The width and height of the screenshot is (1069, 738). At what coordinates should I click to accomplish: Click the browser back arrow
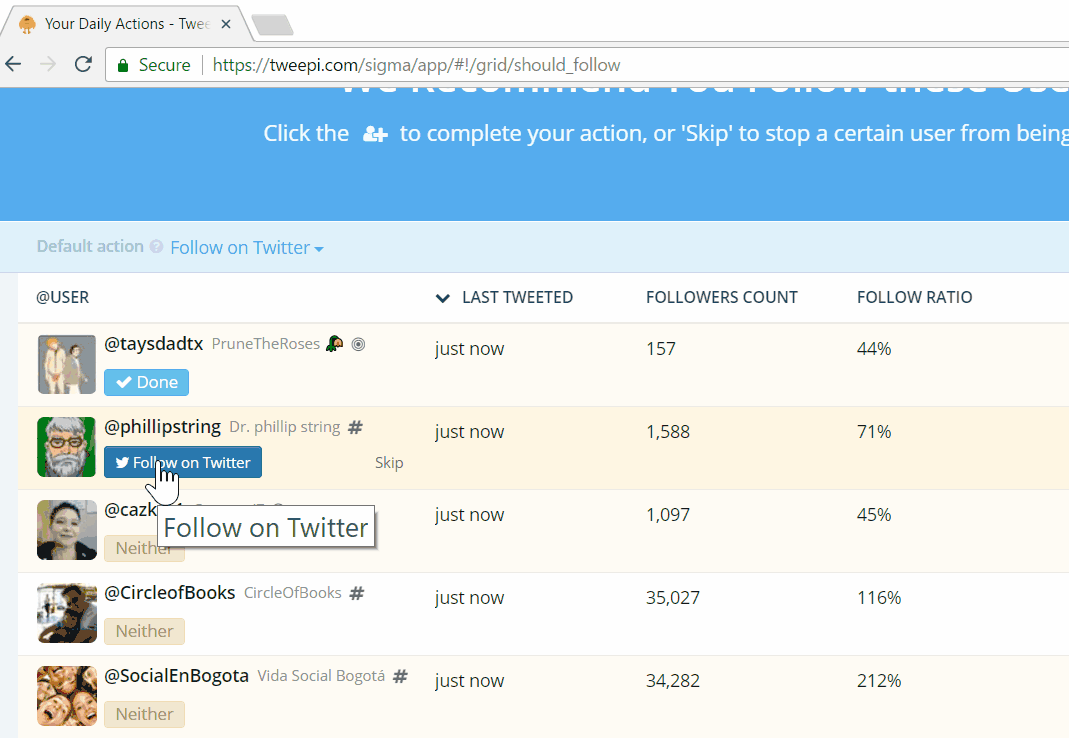click(x=13, y=65)
